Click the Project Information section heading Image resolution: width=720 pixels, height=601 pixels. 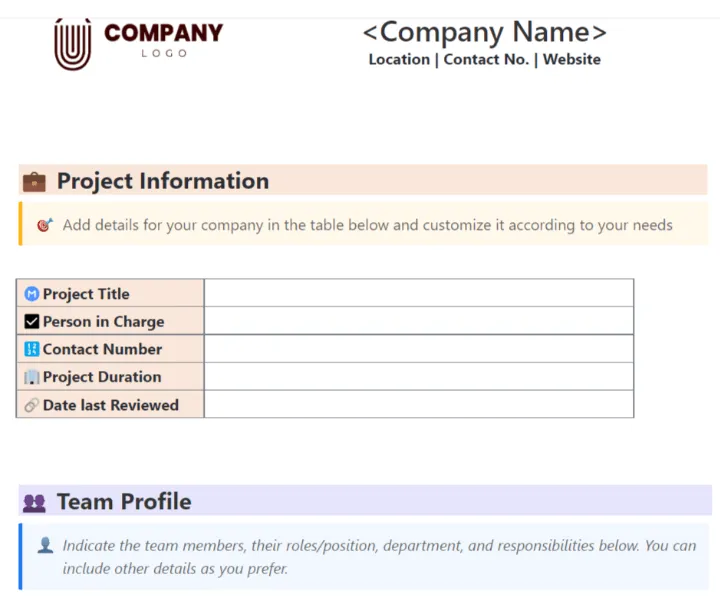tap(163, 181)
